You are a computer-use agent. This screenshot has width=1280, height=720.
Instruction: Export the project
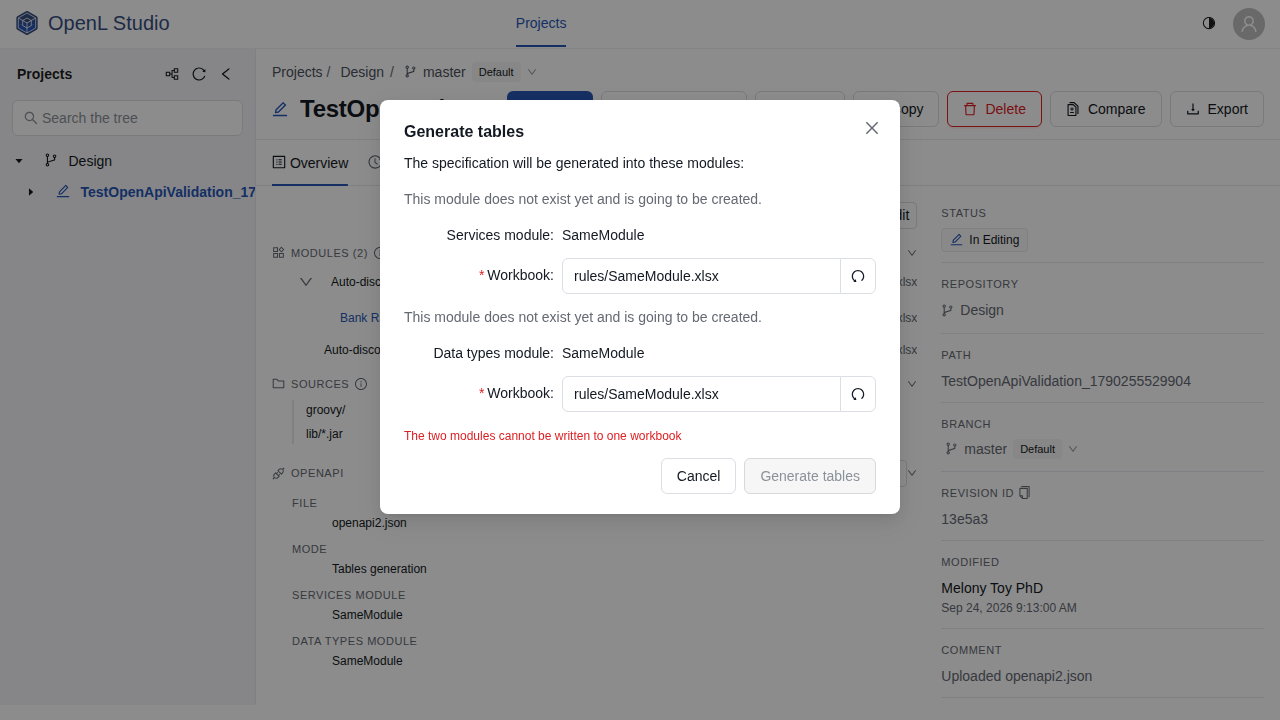pos(1217,109)
